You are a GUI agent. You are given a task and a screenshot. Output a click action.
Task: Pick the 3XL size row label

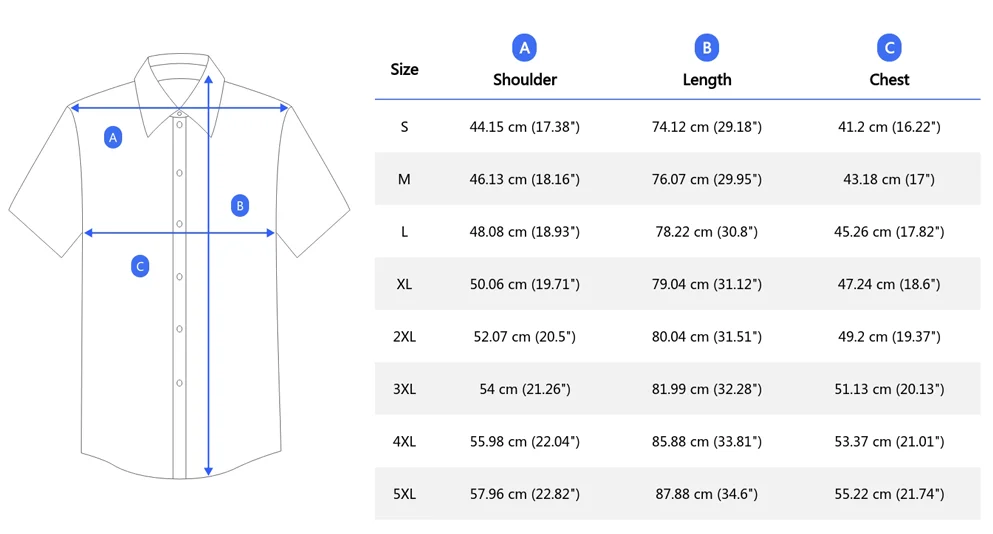[x=404, y=389]
